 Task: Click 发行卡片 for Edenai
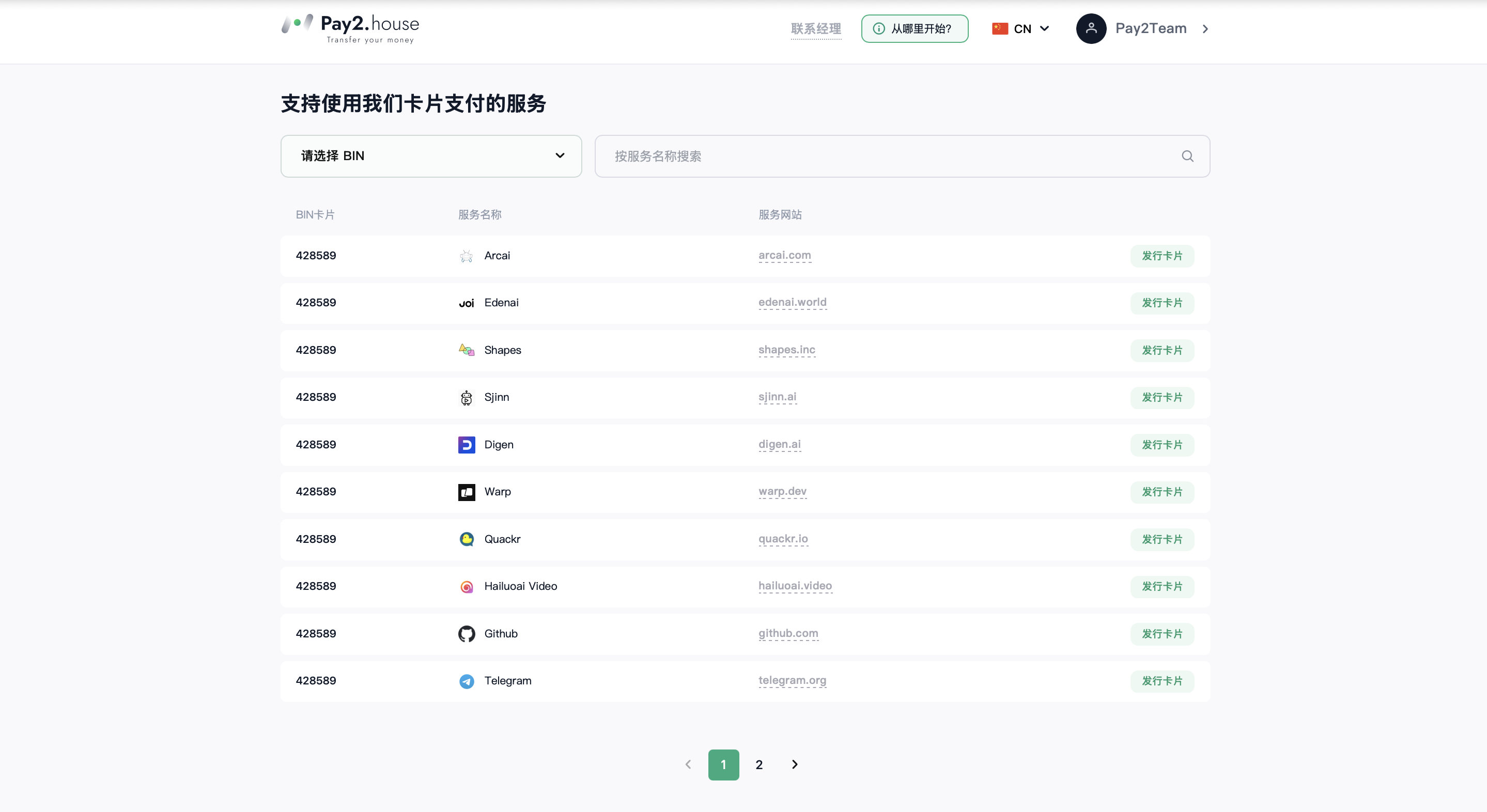1162,303
